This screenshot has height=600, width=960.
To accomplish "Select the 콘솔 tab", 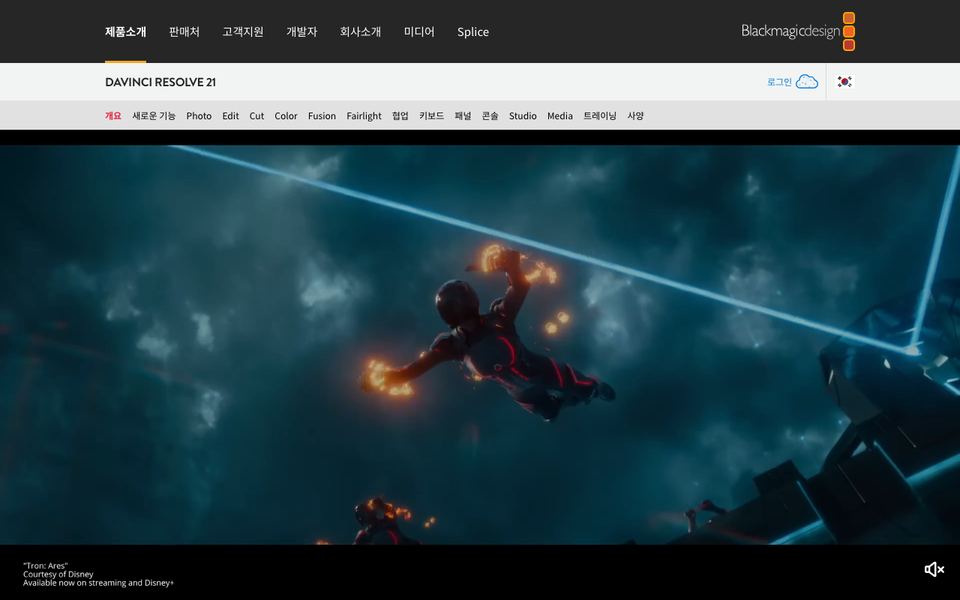I will [x=490, y=116].
